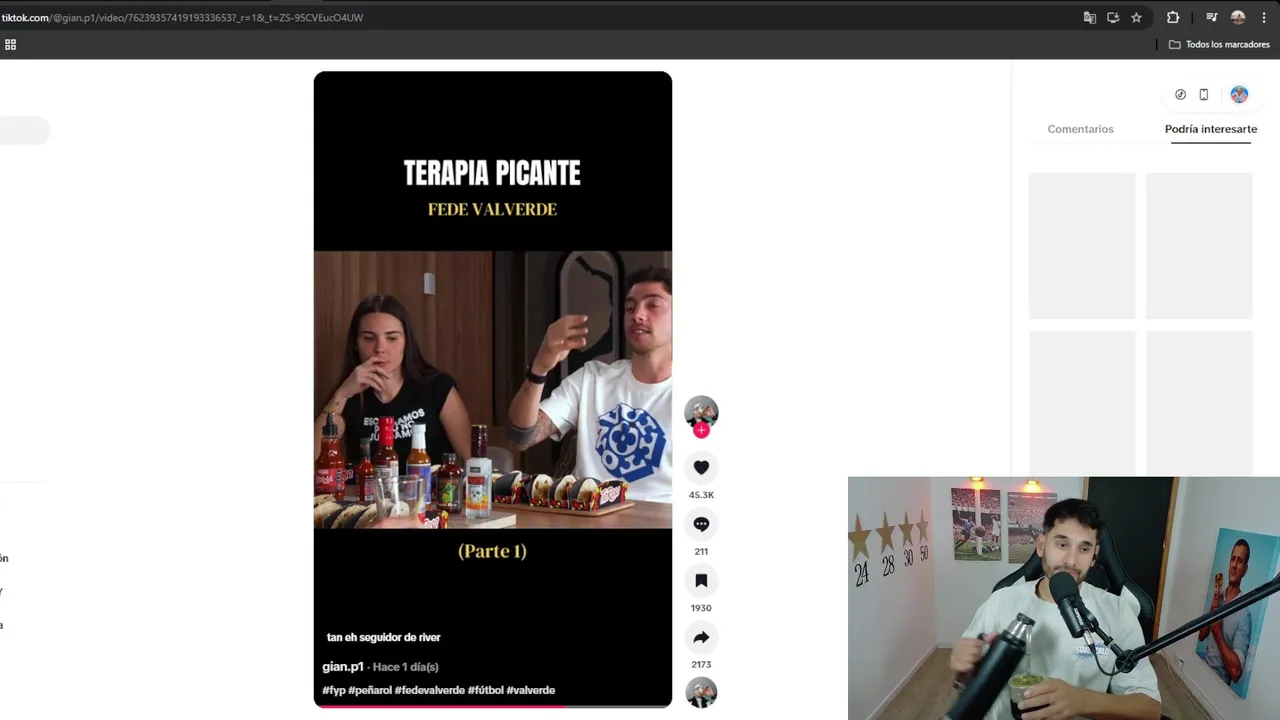This screenshot has height=720, width=1280.
Task: Open the #fedevalverde hashtag
Action: pos(430,690)
